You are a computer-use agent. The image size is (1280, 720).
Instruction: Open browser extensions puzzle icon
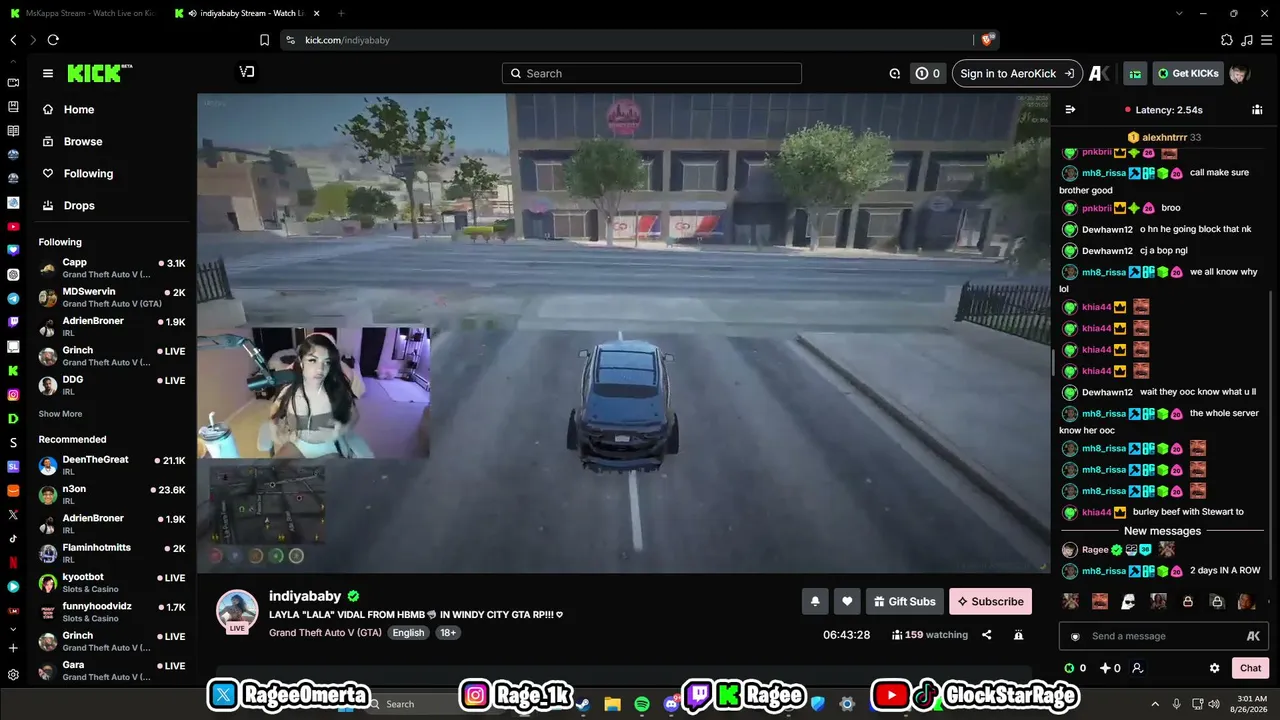pyautogui.click(x=1227, y=40)
